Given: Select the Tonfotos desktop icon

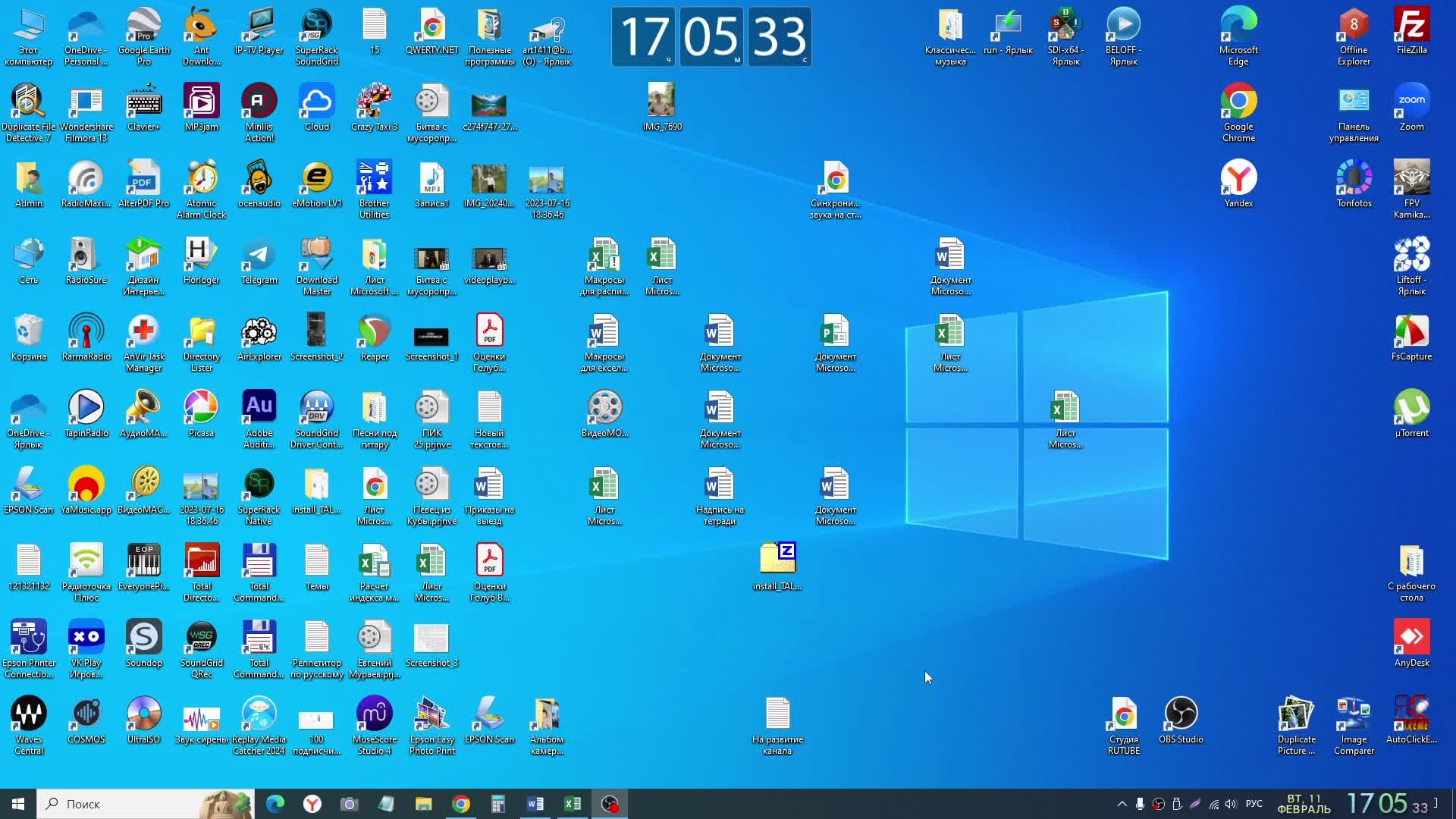Looking at the screenshot, I should pos(1354,184).
